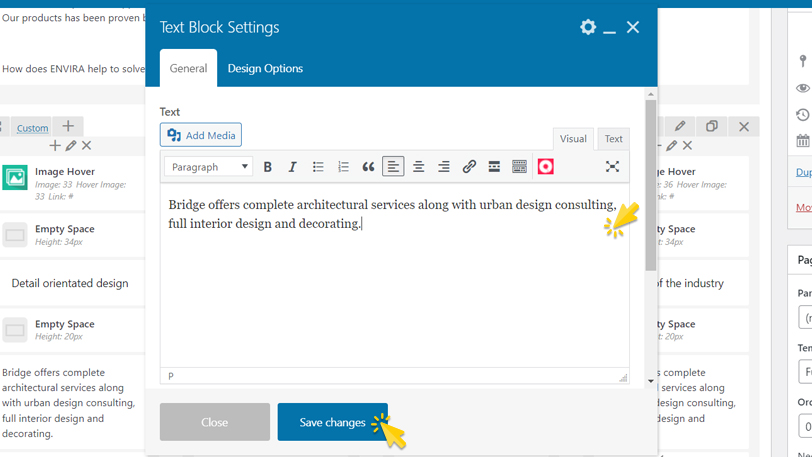The width and height of the screenshot is (812, 457).
Task: Insert a bulleted list
Action: coord(318,167)
